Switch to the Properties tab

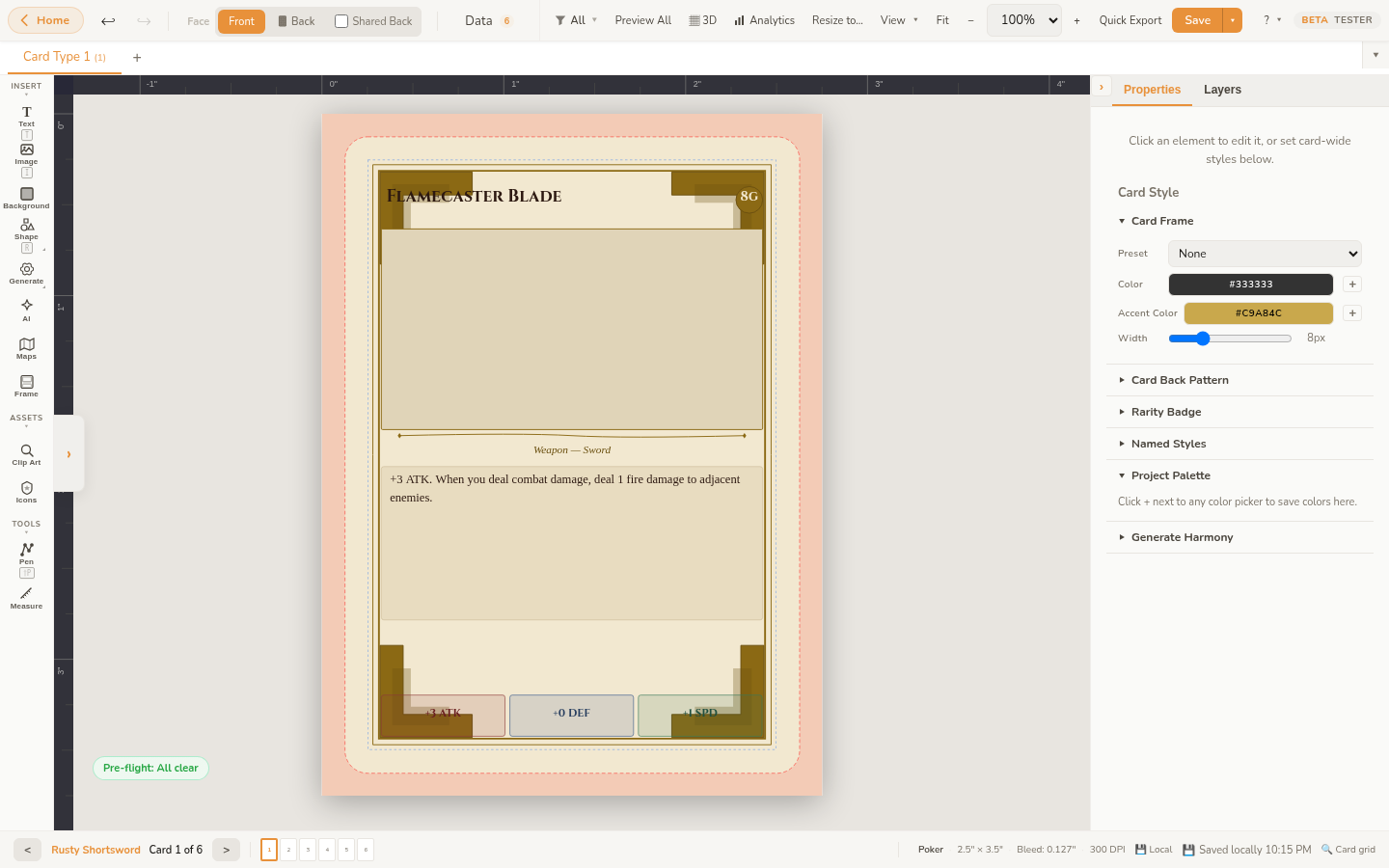point(1152,90)
